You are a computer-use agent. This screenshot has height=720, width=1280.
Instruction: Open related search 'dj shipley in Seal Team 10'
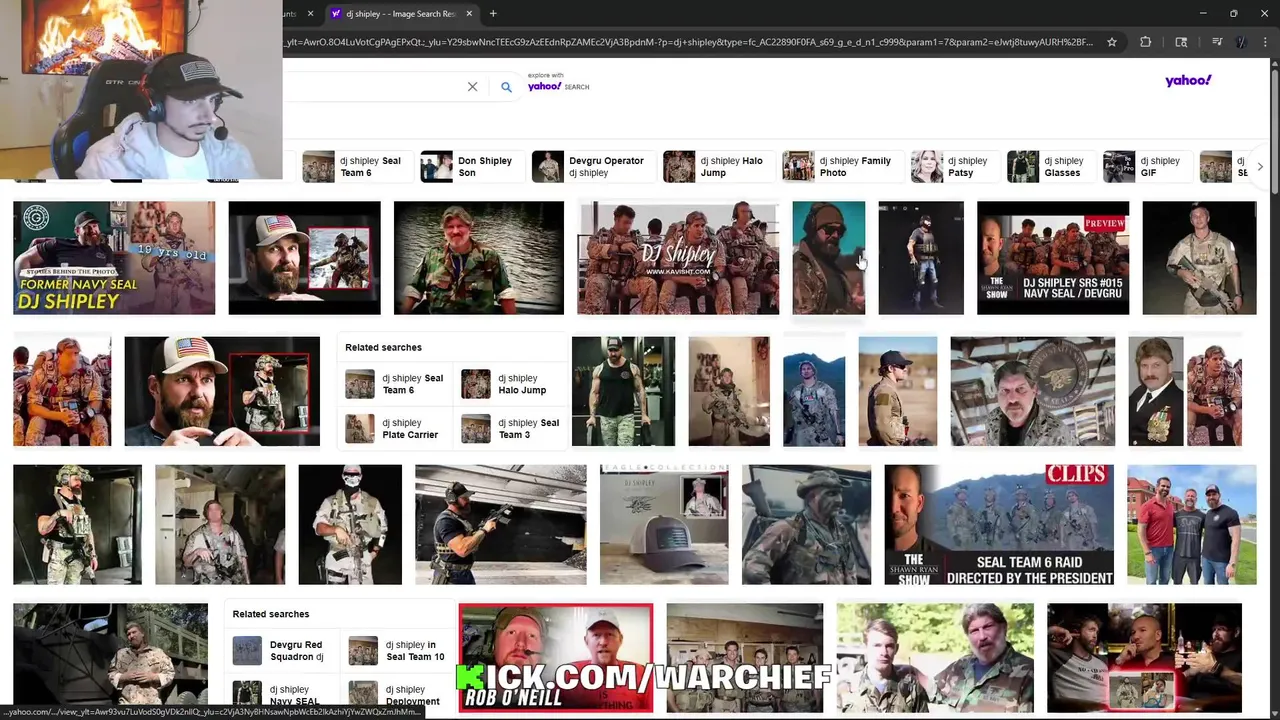398,651
